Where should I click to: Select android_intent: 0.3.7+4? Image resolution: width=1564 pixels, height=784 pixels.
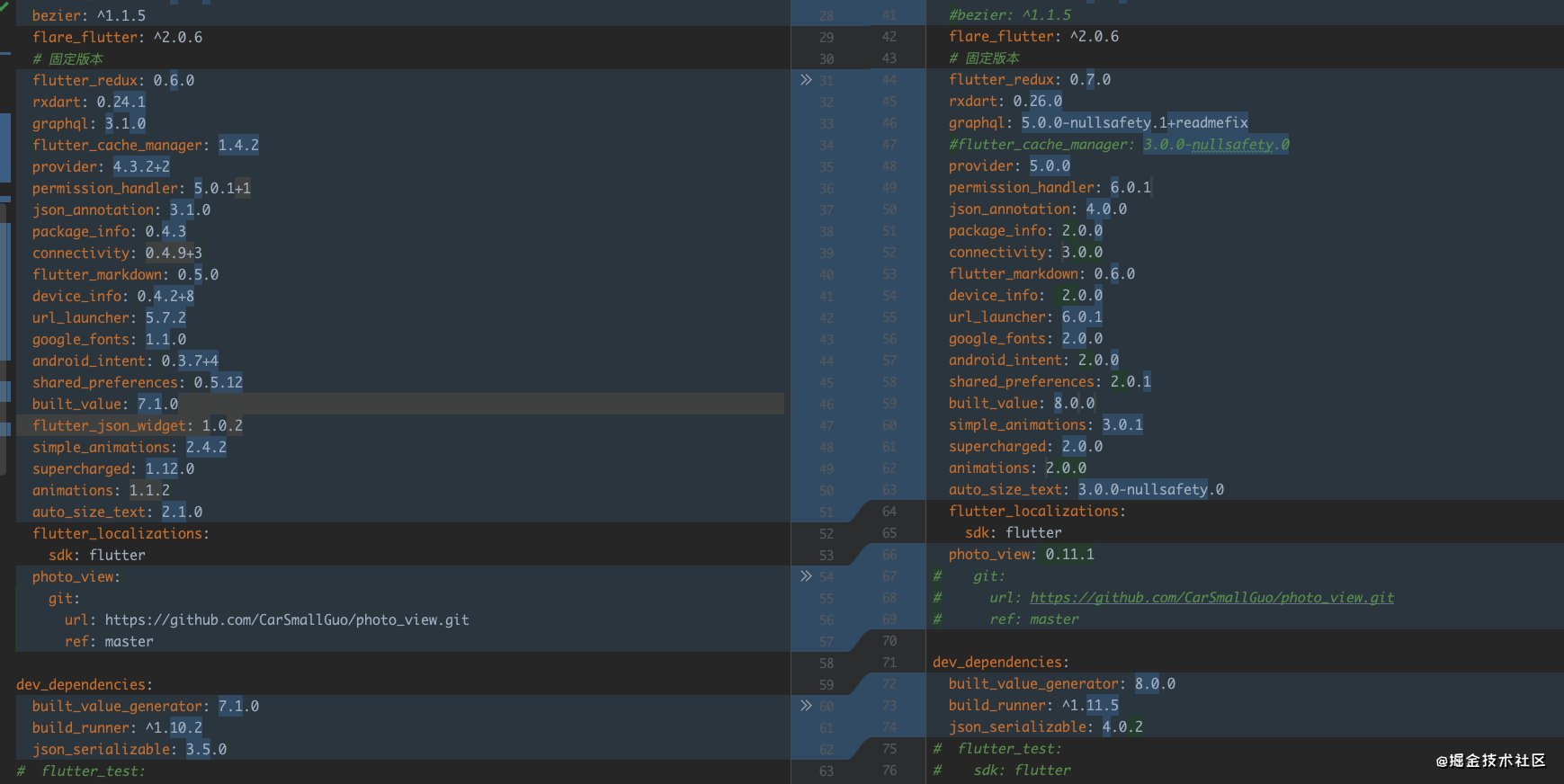pyautogui.click(x=125, y=361)
